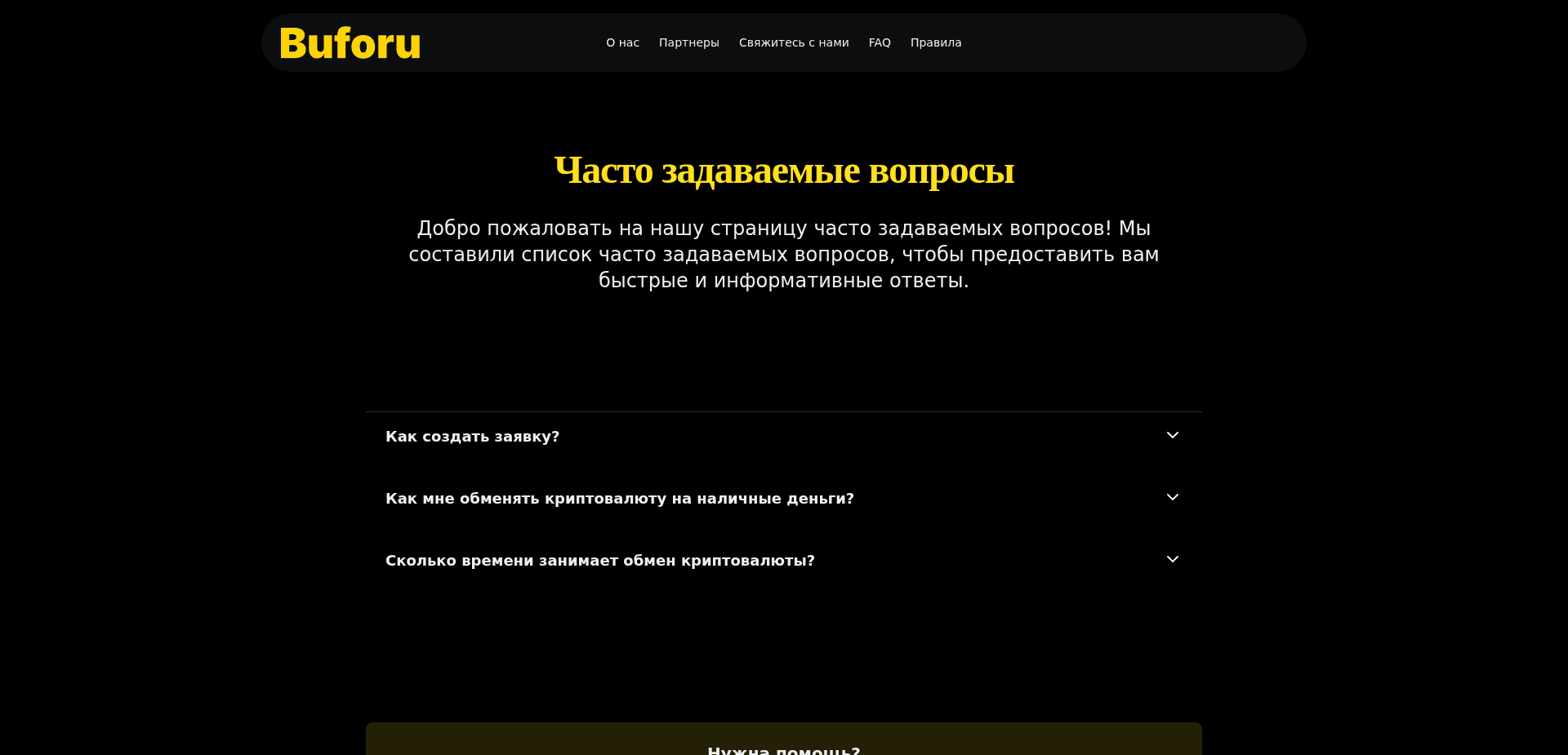Click the divider line above the FAQ list

783,412
